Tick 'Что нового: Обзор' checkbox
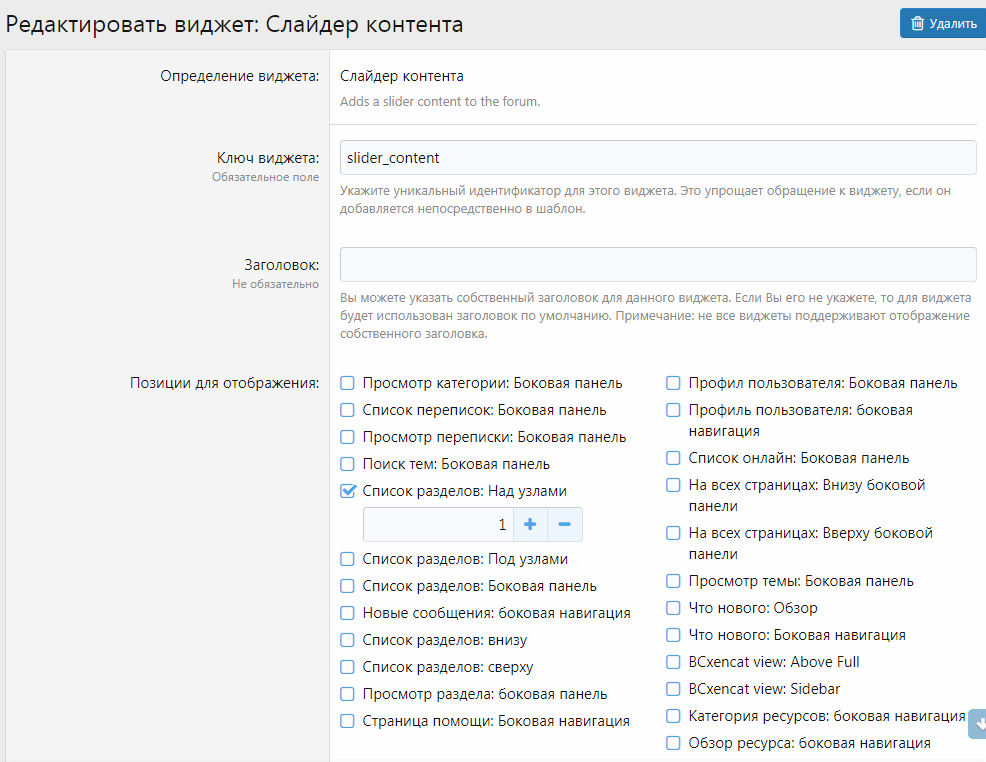Screen dimensions: 986x762 (674, 608)
